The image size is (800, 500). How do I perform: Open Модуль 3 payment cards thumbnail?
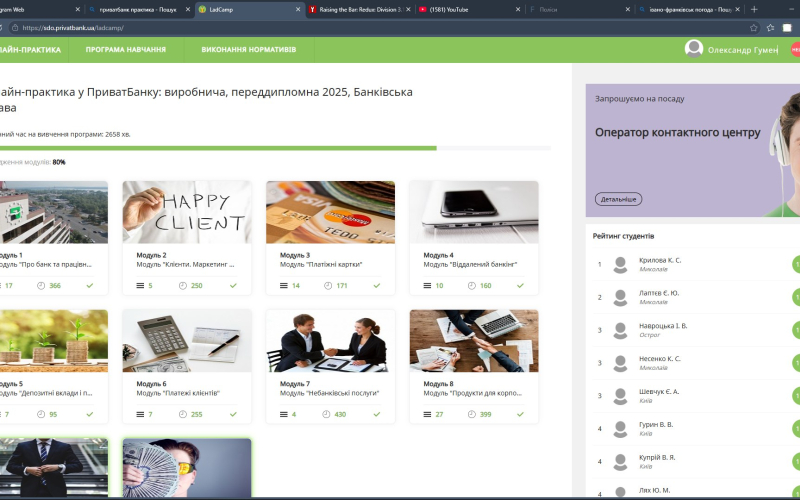click(330, 212)
